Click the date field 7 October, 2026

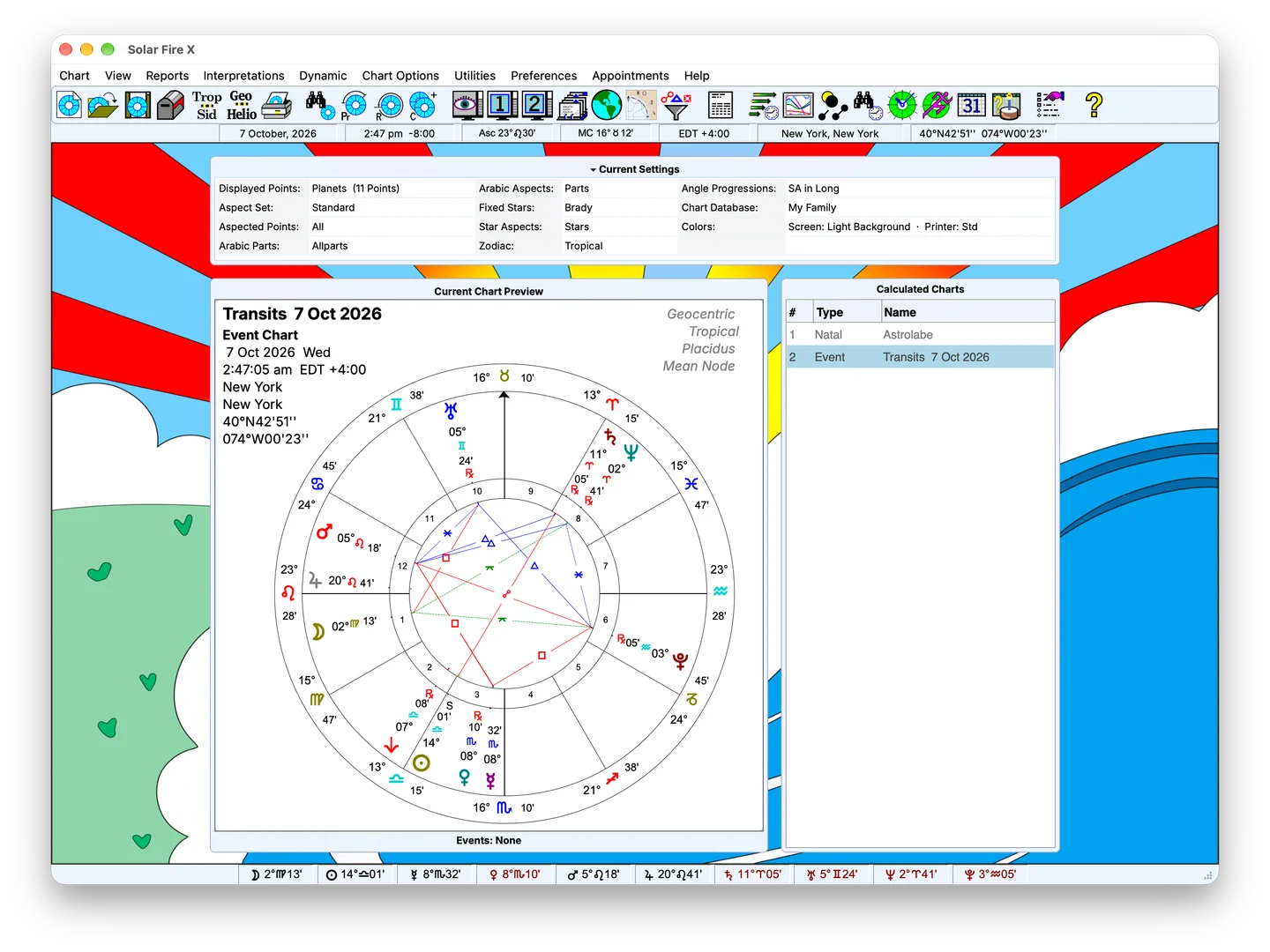(x=278, y=134)
